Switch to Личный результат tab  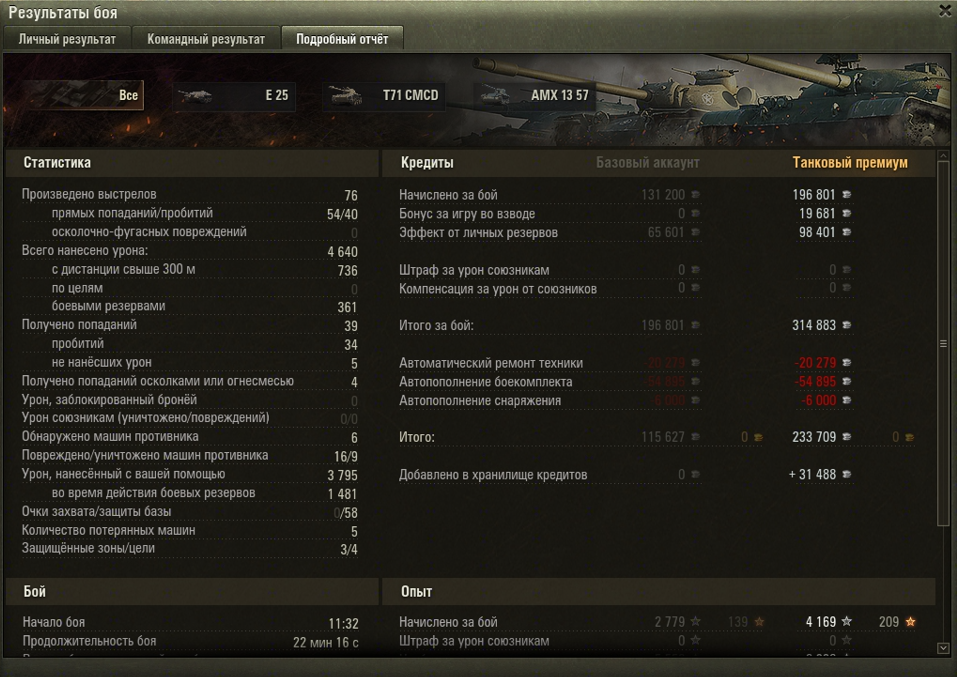point(67,39)
